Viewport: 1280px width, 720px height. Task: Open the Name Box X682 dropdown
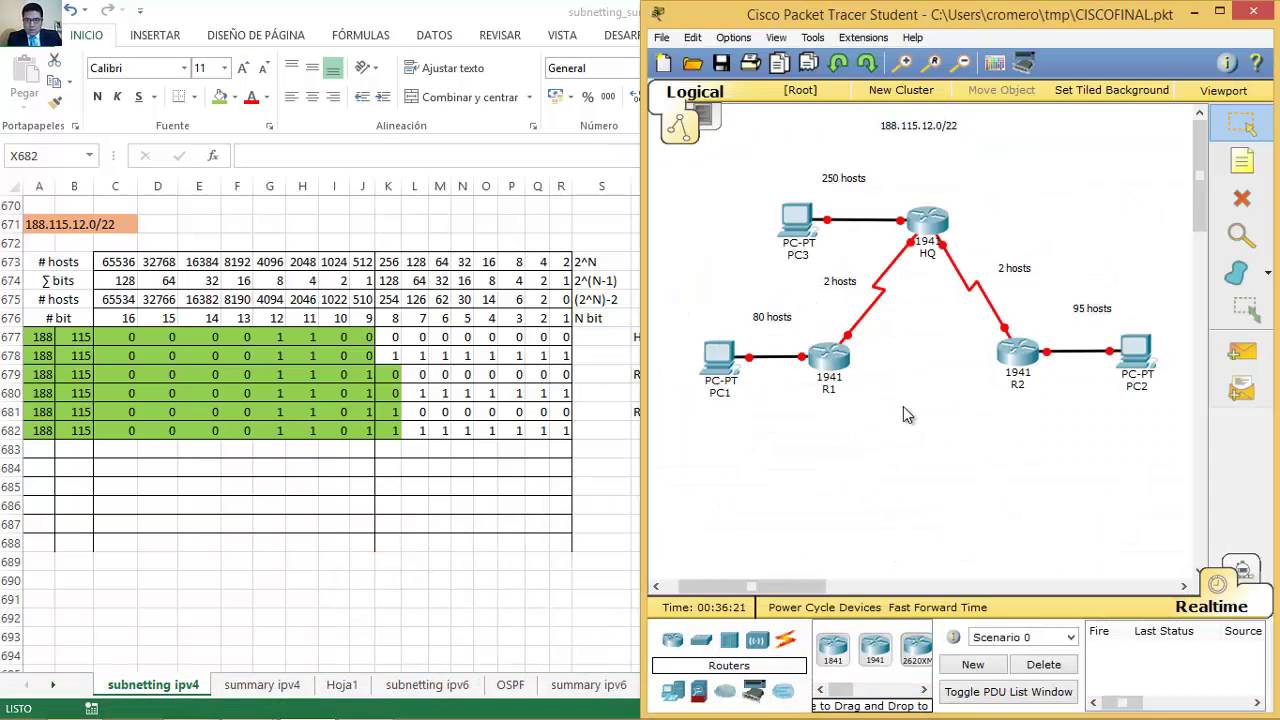coord(89,156)
